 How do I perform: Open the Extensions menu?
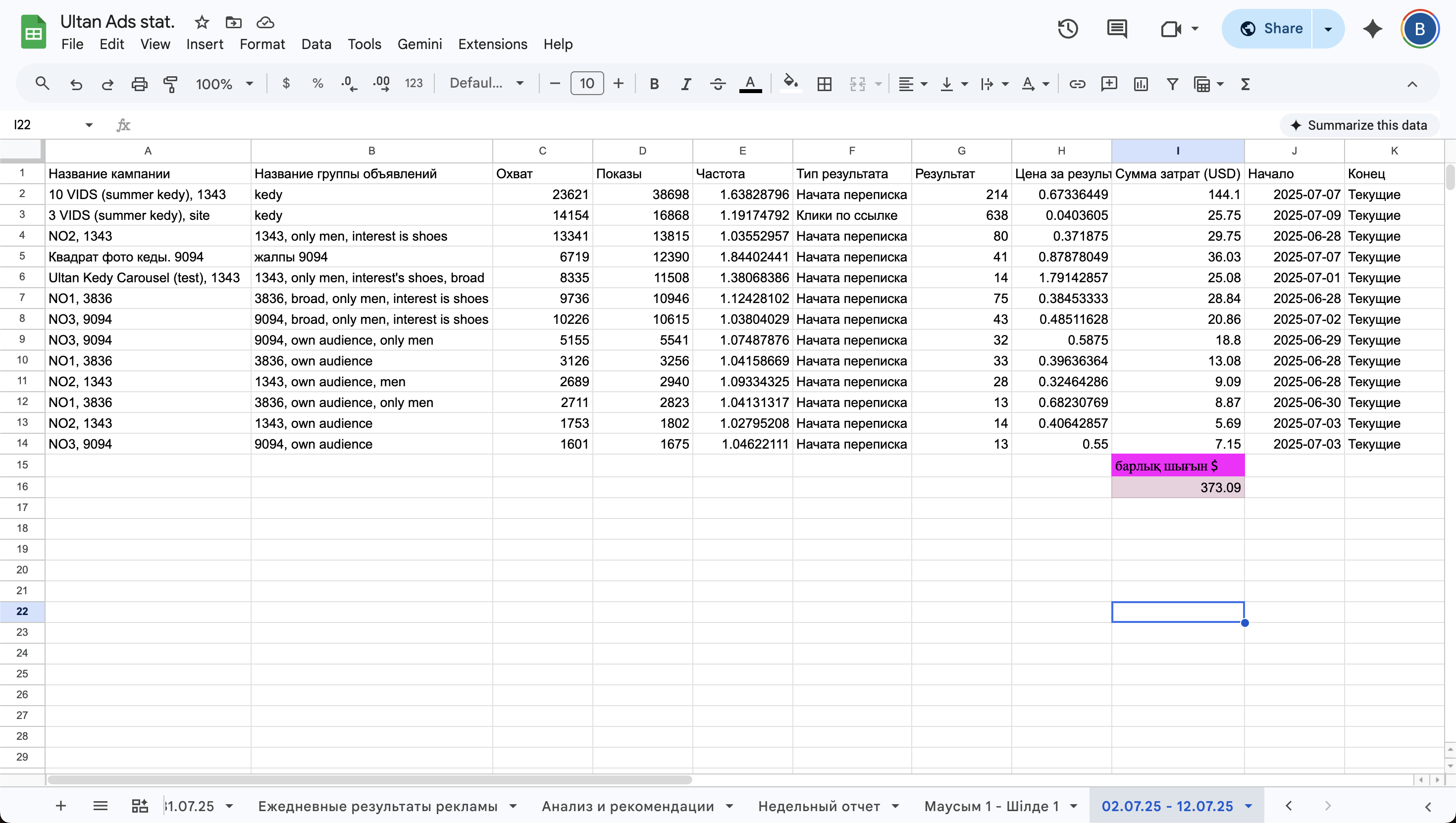coord(492,44)
